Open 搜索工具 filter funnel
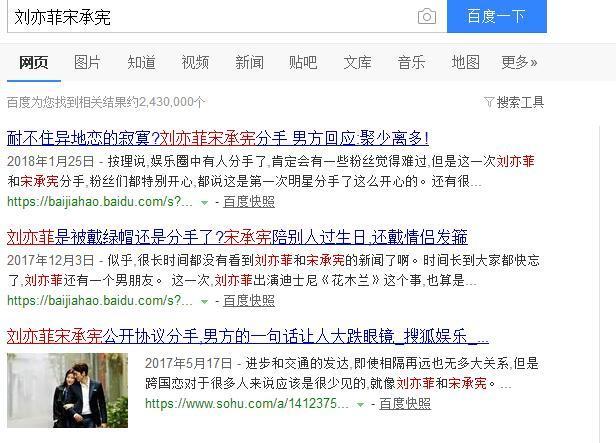This screenshot has width=616, height=443. click(x=514, y=103)
